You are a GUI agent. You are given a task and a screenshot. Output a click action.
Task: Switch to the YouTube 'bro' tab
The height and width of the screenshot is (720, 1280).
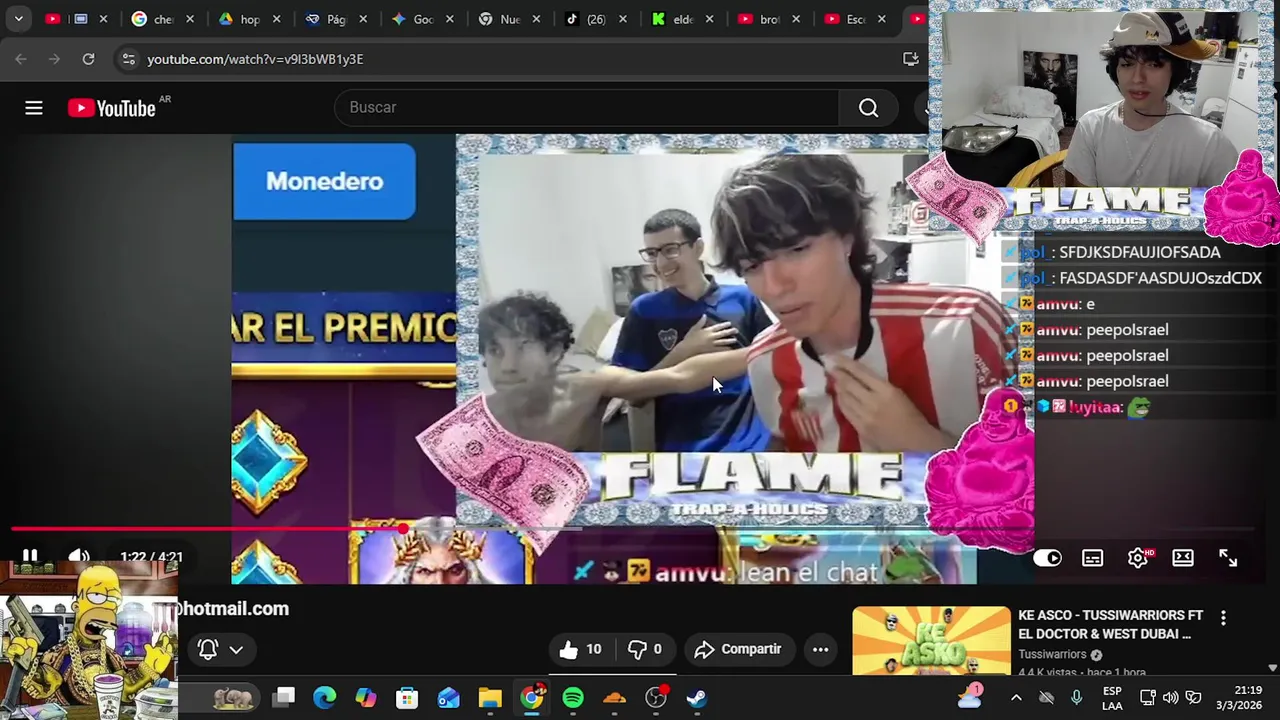[x=769, y=19]
